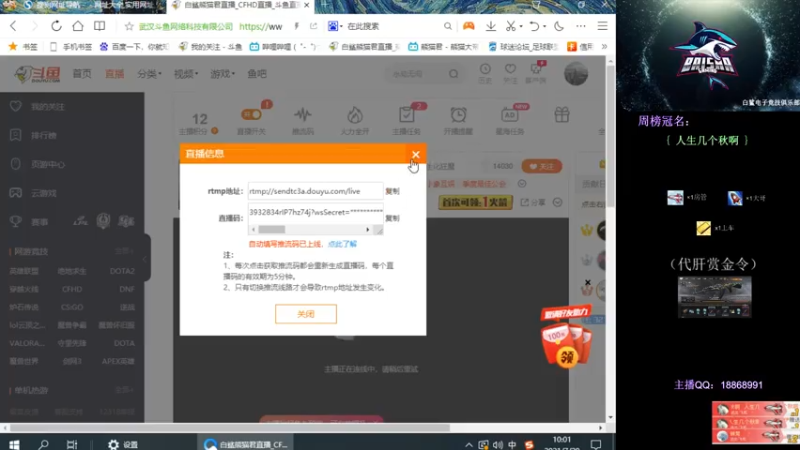
Task: Toggle night mode moon icon
Action: (x=559, y=26)
